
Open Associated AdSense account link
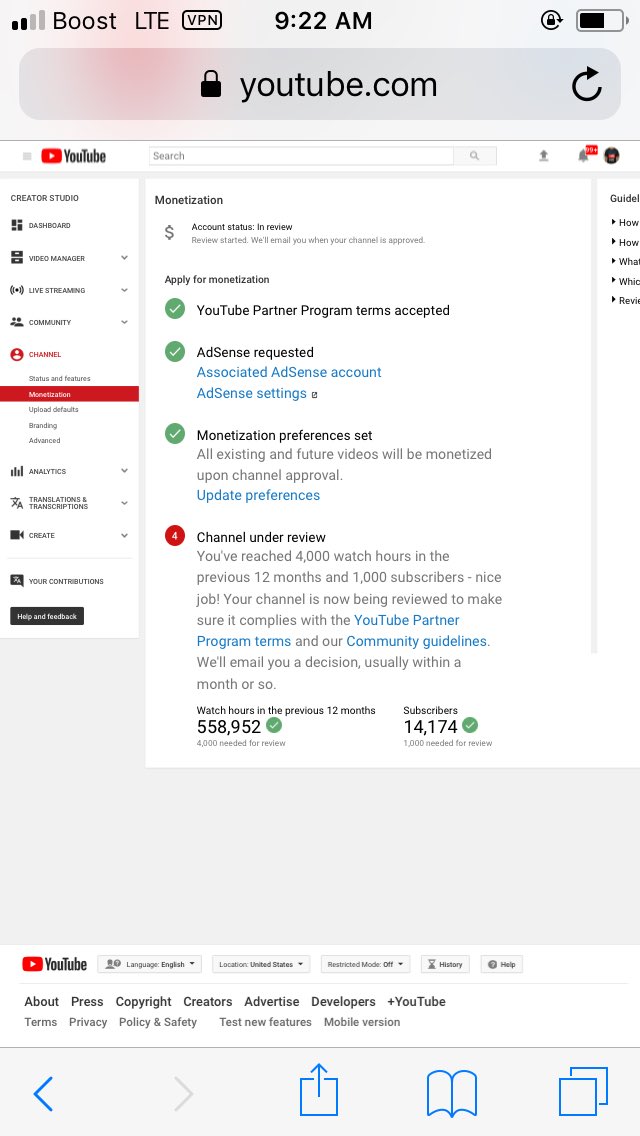coord(289,372)
